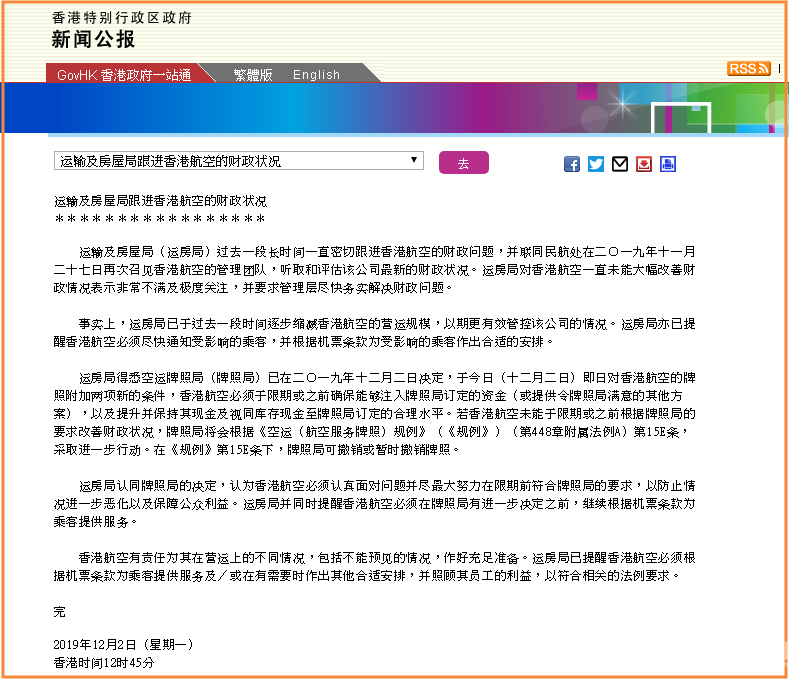Click the red download icon
The height and width of the screenshot is (680, 789).
tap(644, 164)
